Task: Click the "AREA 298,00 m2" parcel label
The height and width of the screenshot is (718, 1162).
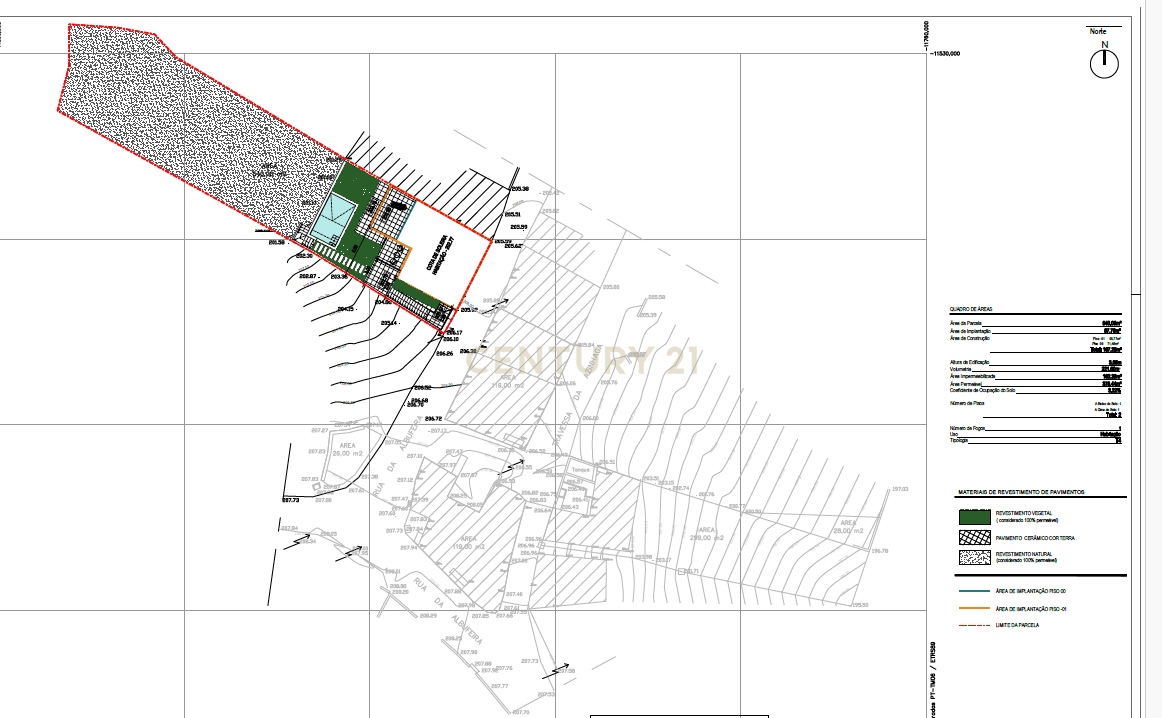Action: click(x=707, y=534)
